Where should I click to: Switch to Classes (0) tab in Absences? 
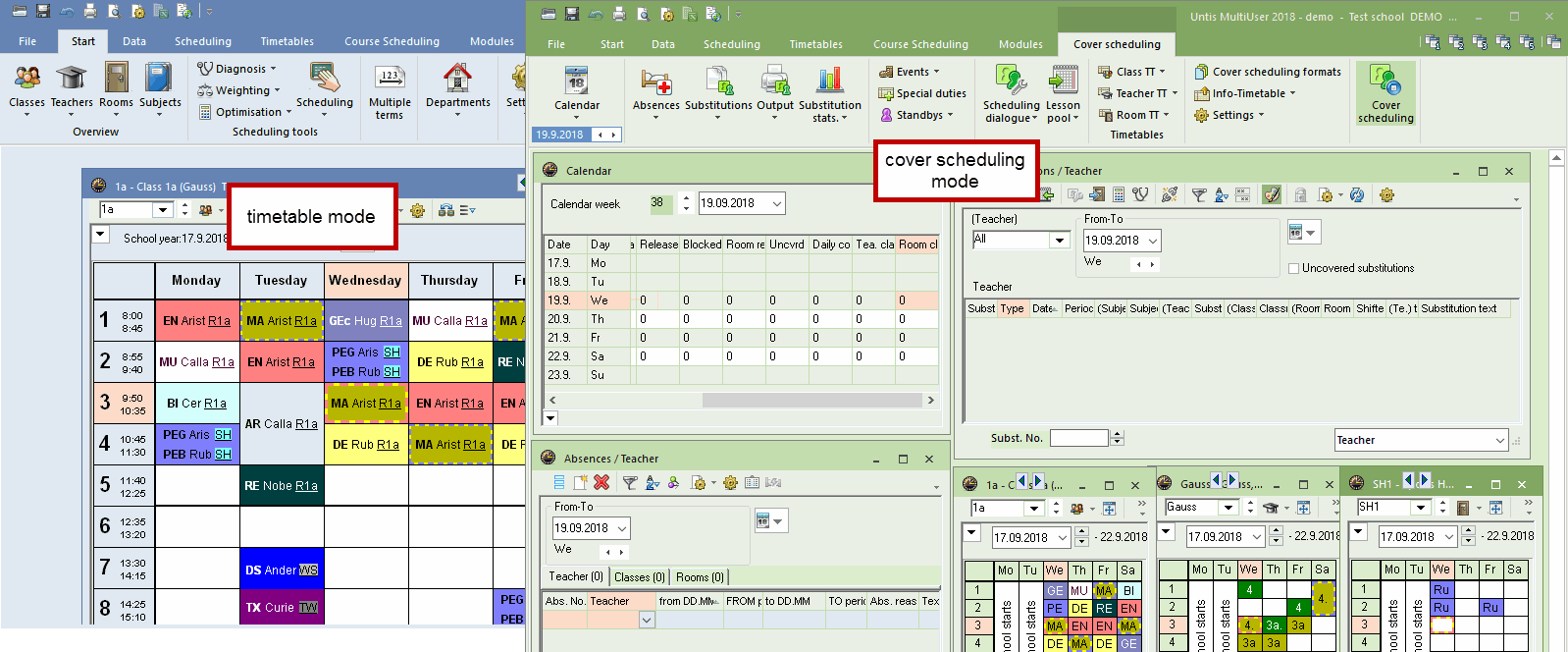pyautogui.click(x=639, y=577)
